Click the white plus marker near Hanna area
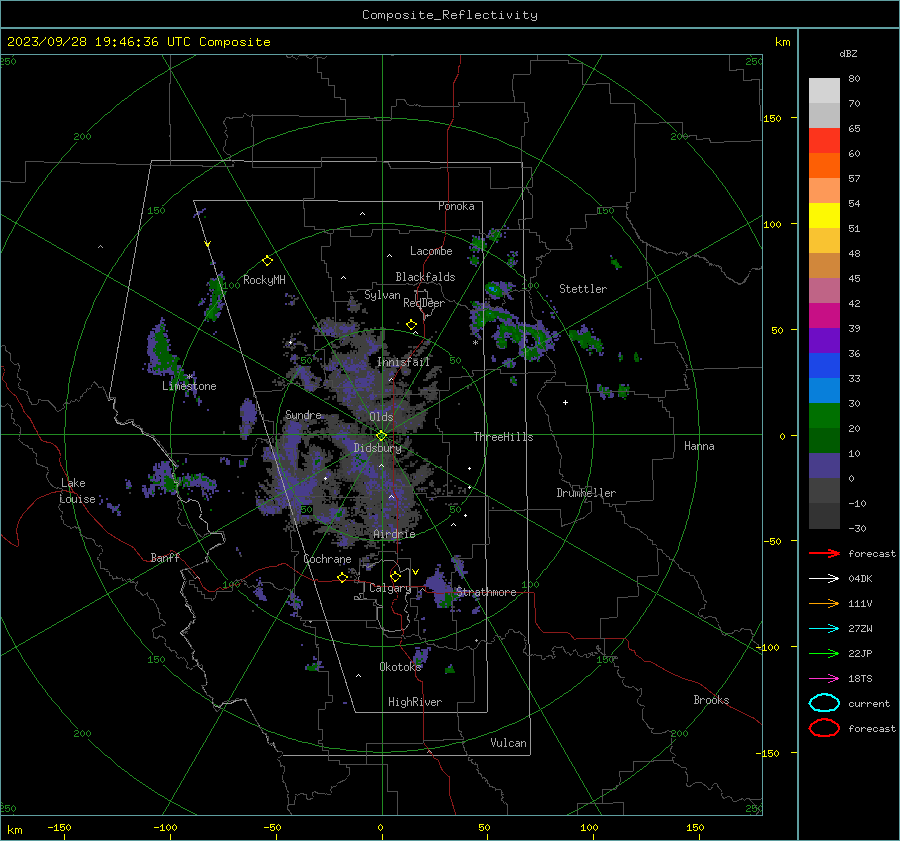Screen dimensions: 900x841 [565, 402]
